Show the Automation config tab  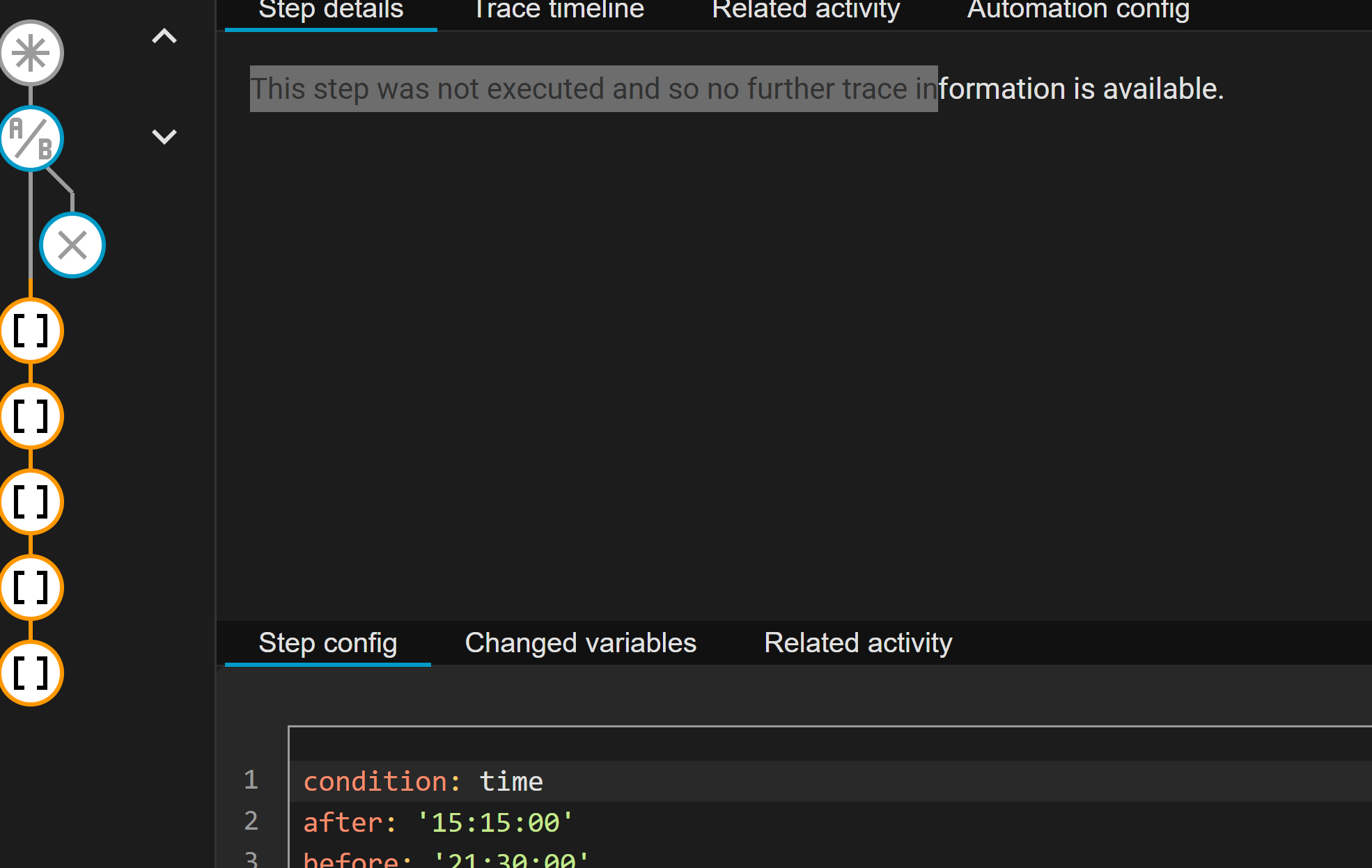point(1078,10)
